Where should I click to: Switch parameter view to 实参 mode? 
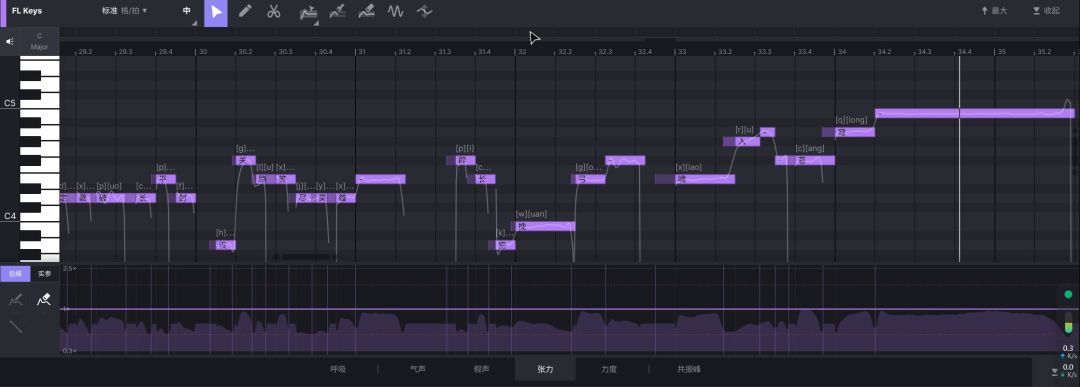(x=45, y=273)
